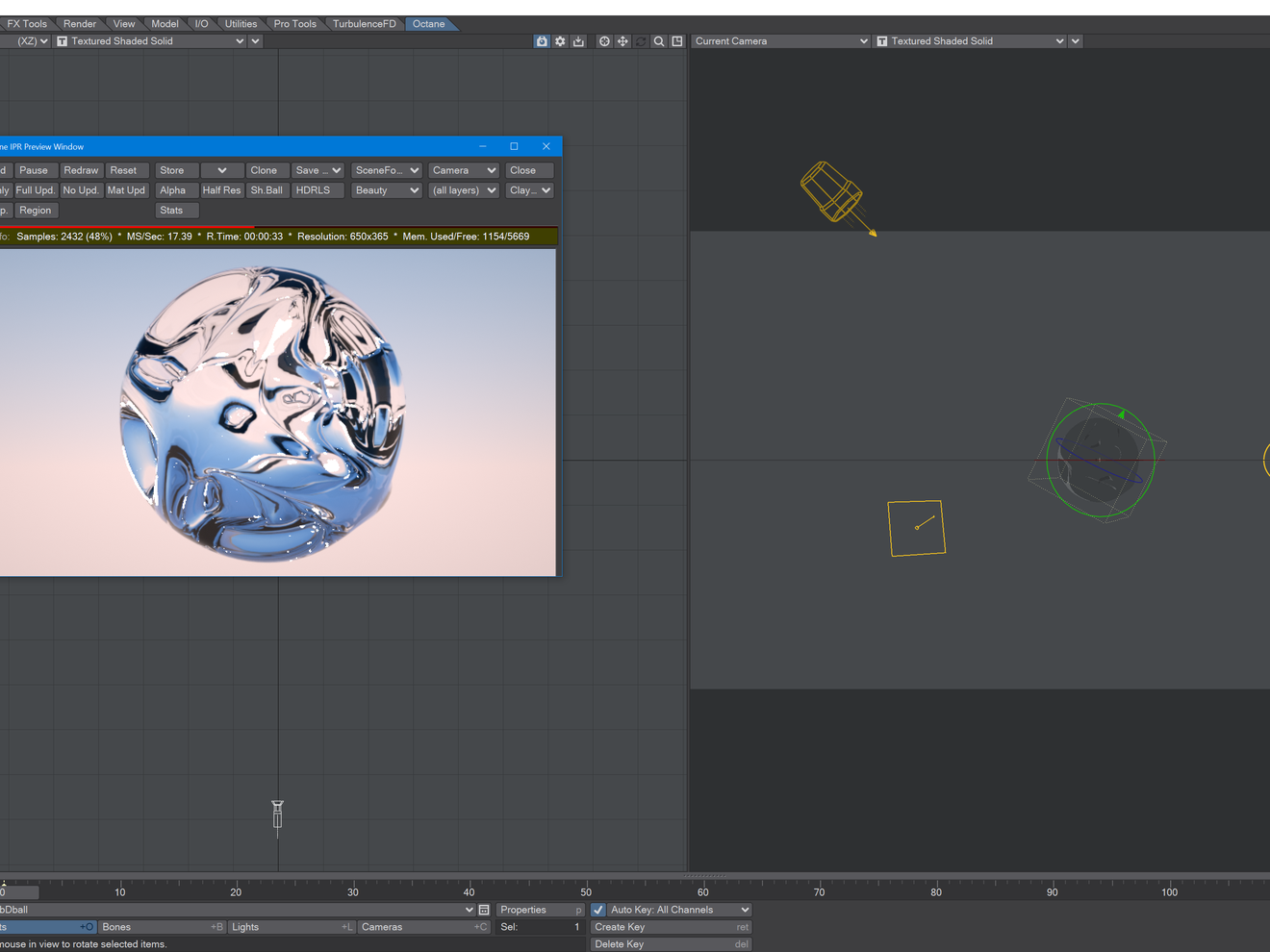The height and width of the screenshot is (952, 1270).
Task: Toggle Mat Upd mode in IPR window
Action: tap(126, 190)
